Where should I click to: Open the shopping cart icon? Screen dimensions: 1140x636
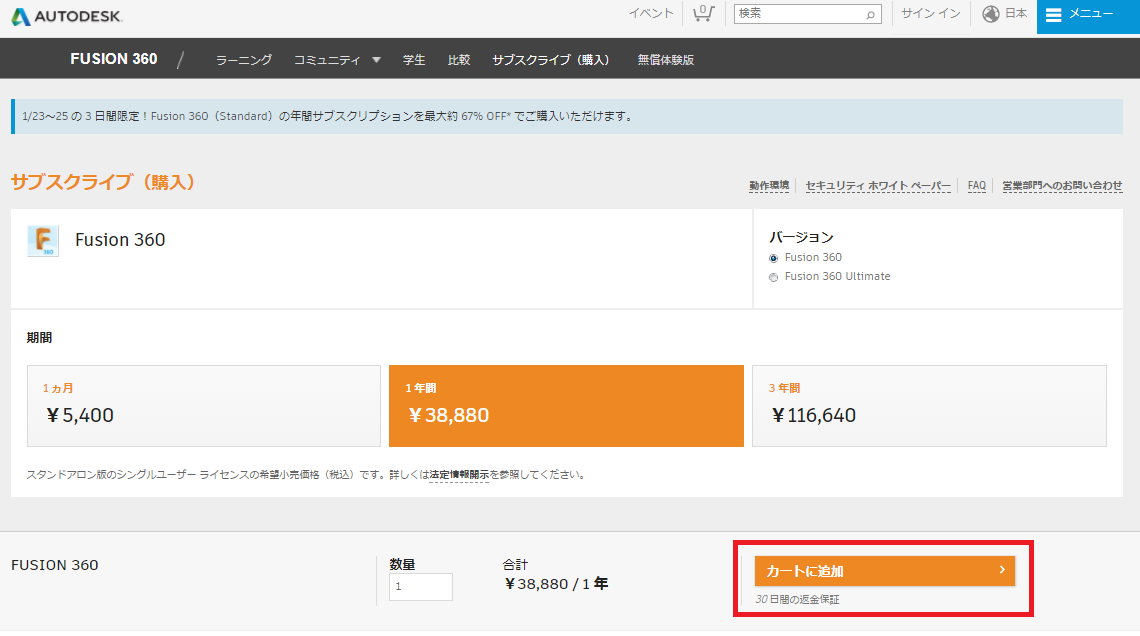703,14
